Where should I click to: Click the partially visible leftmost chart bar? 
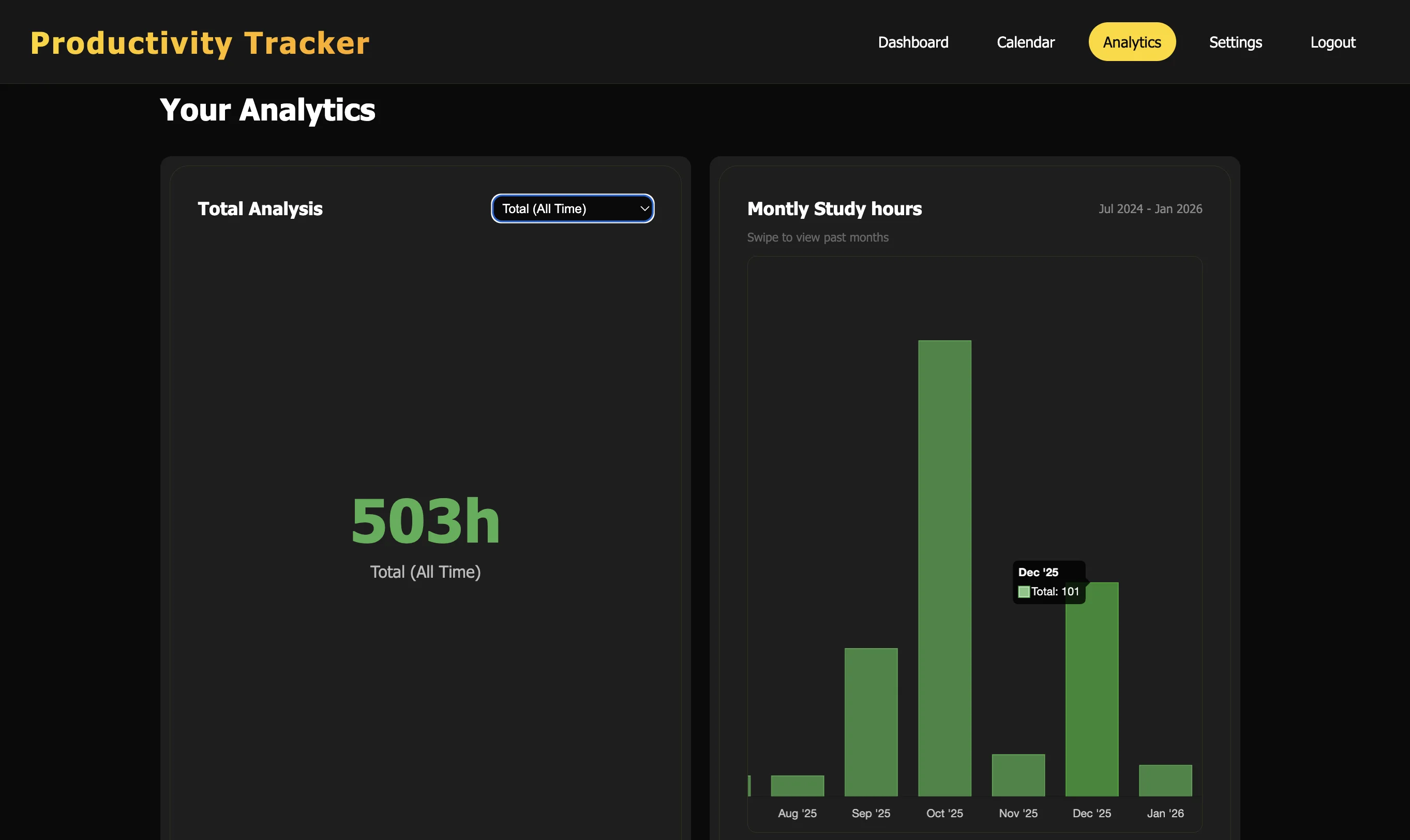(749, 786)
